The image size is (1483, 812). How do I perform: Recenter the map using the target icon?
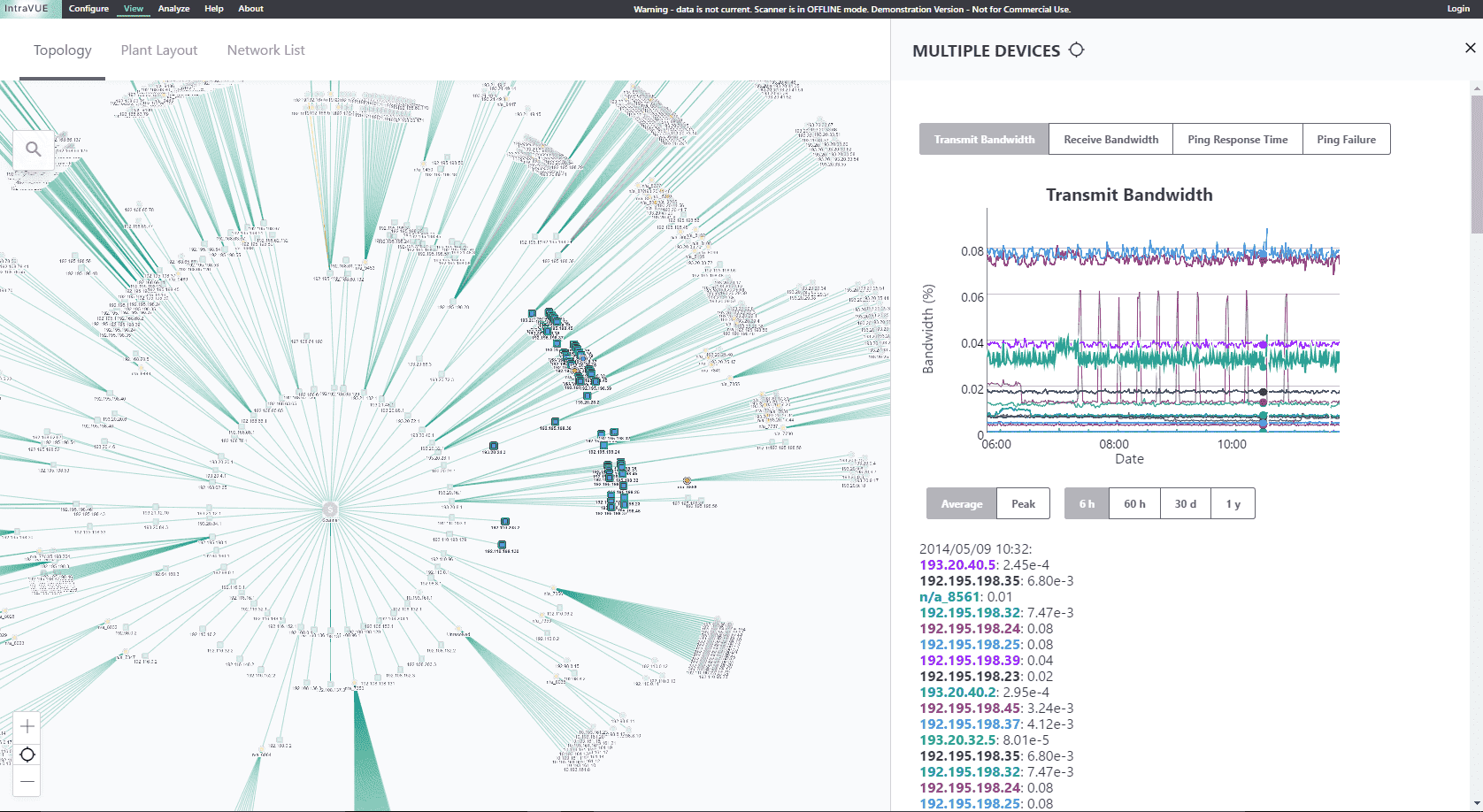27,755
